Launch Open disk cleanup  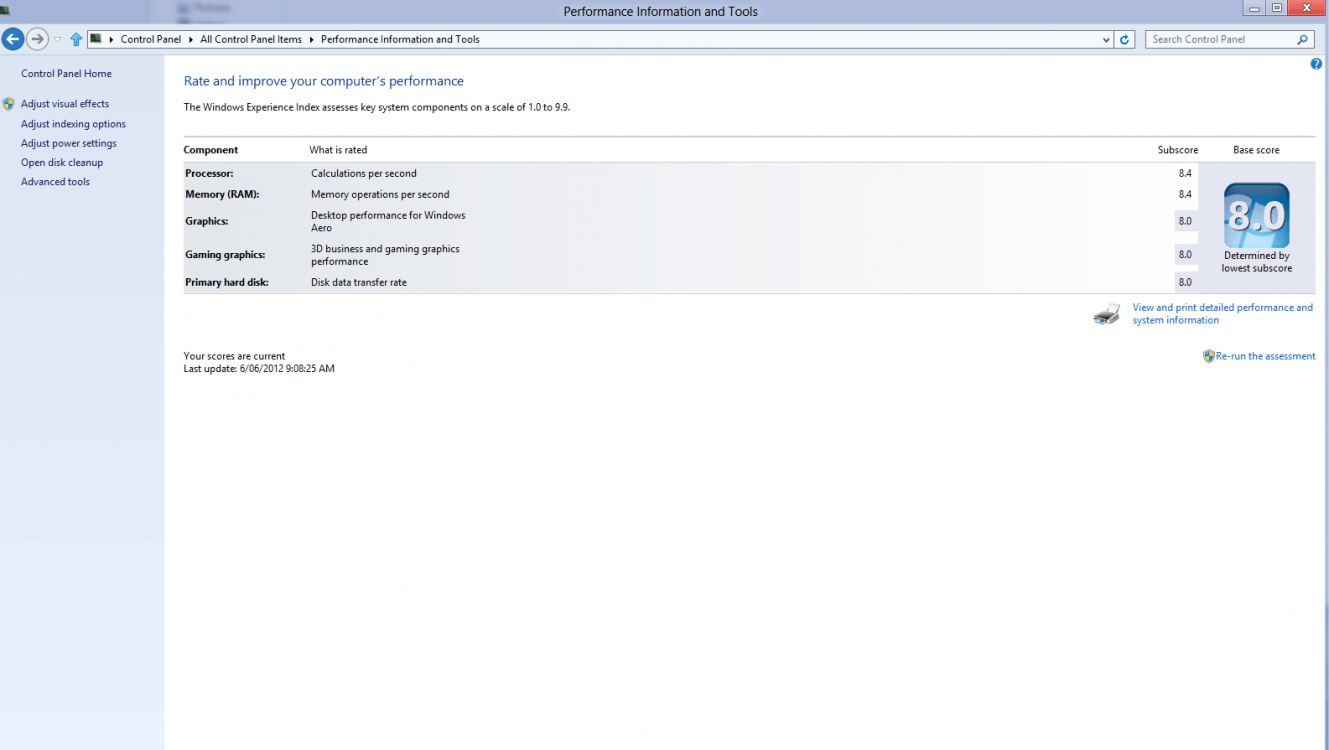click(62, 162)
